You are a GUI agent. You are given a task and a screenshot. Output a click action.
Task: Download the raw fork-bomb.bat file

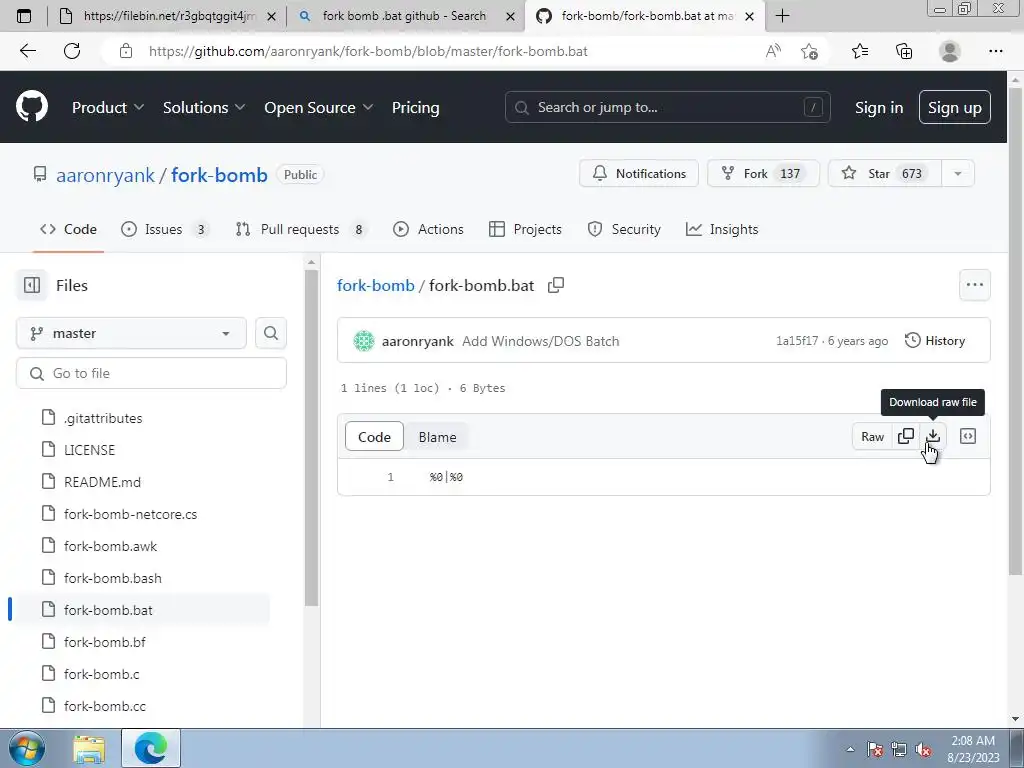tap(933, 436)
